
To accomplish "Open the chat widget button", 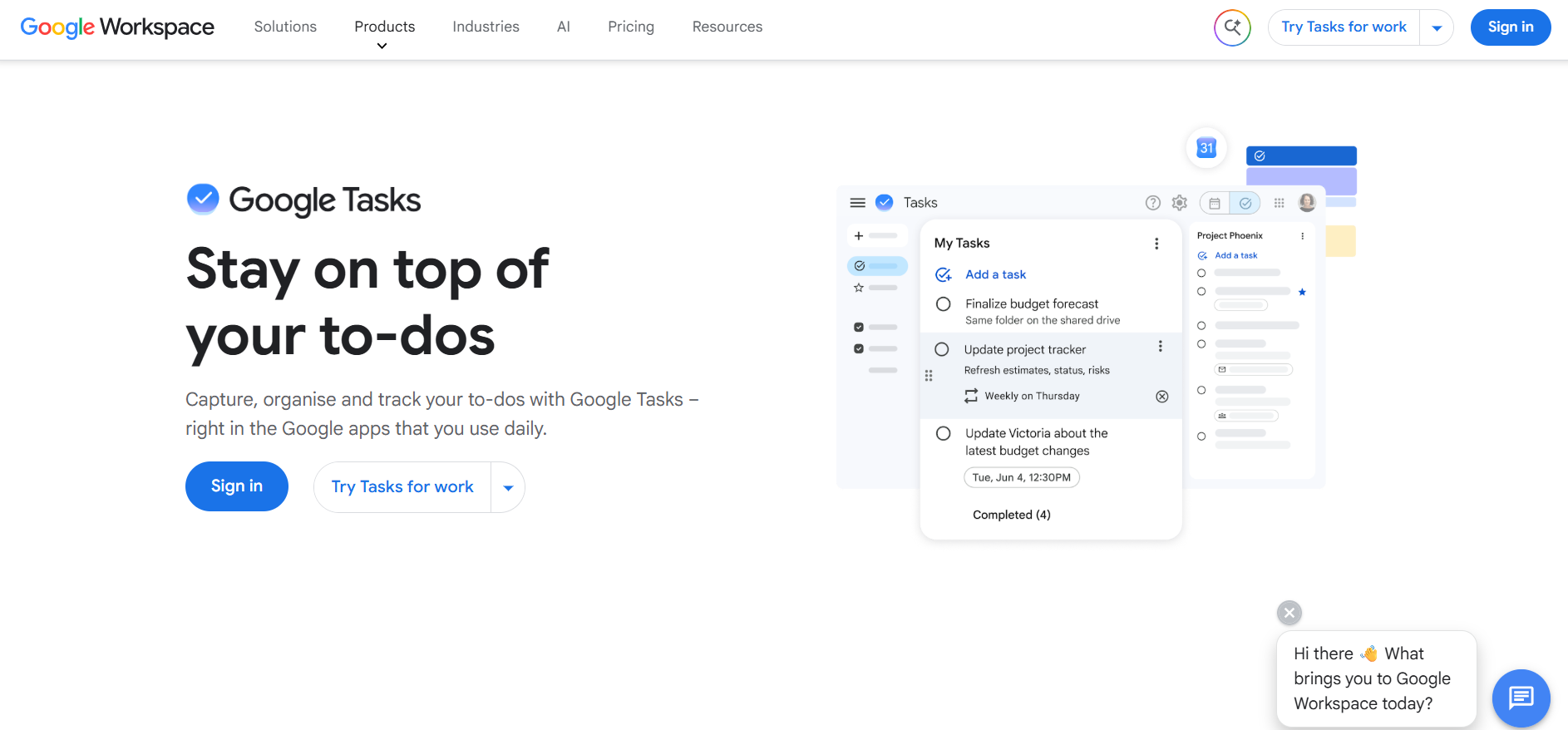I will click(x=1521, y=698).
